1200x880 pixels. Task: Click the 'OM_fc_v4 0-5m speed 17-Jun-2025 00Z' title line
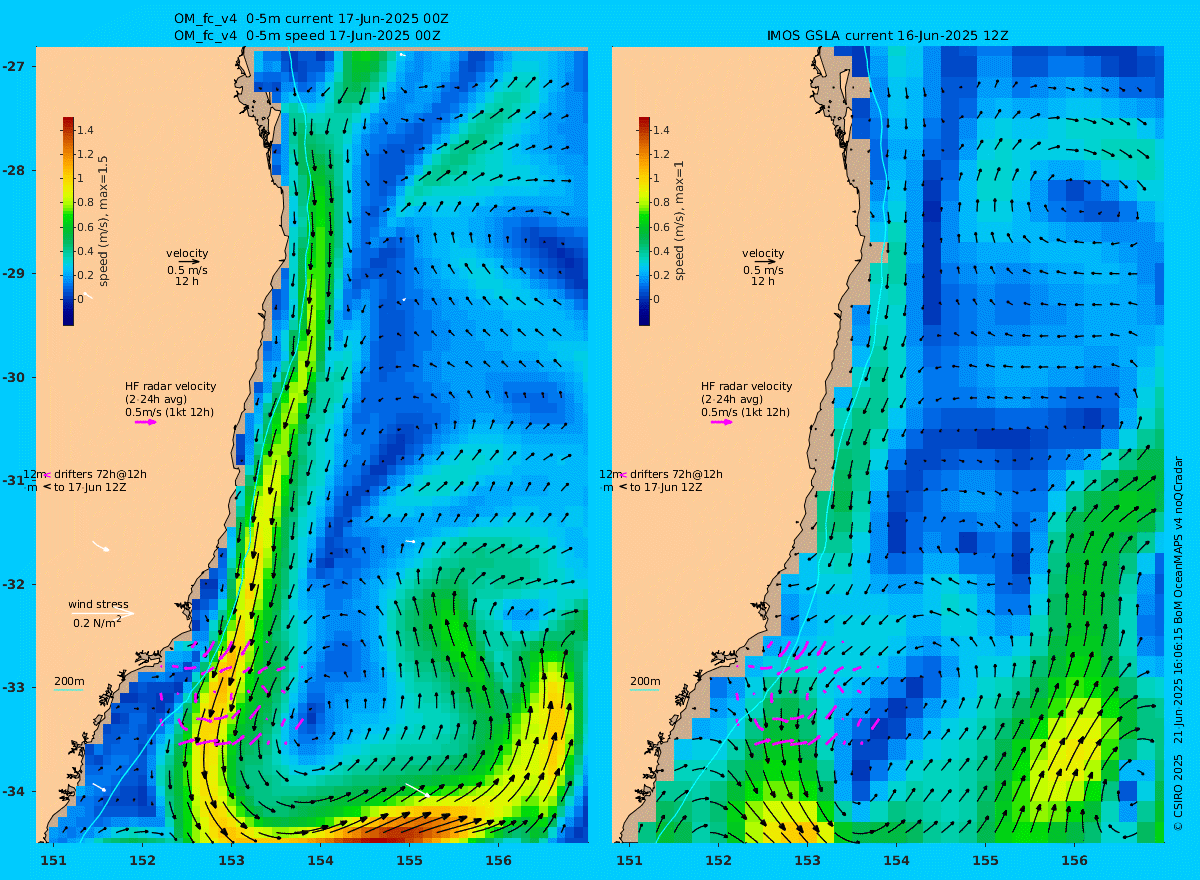click(307, 35)
